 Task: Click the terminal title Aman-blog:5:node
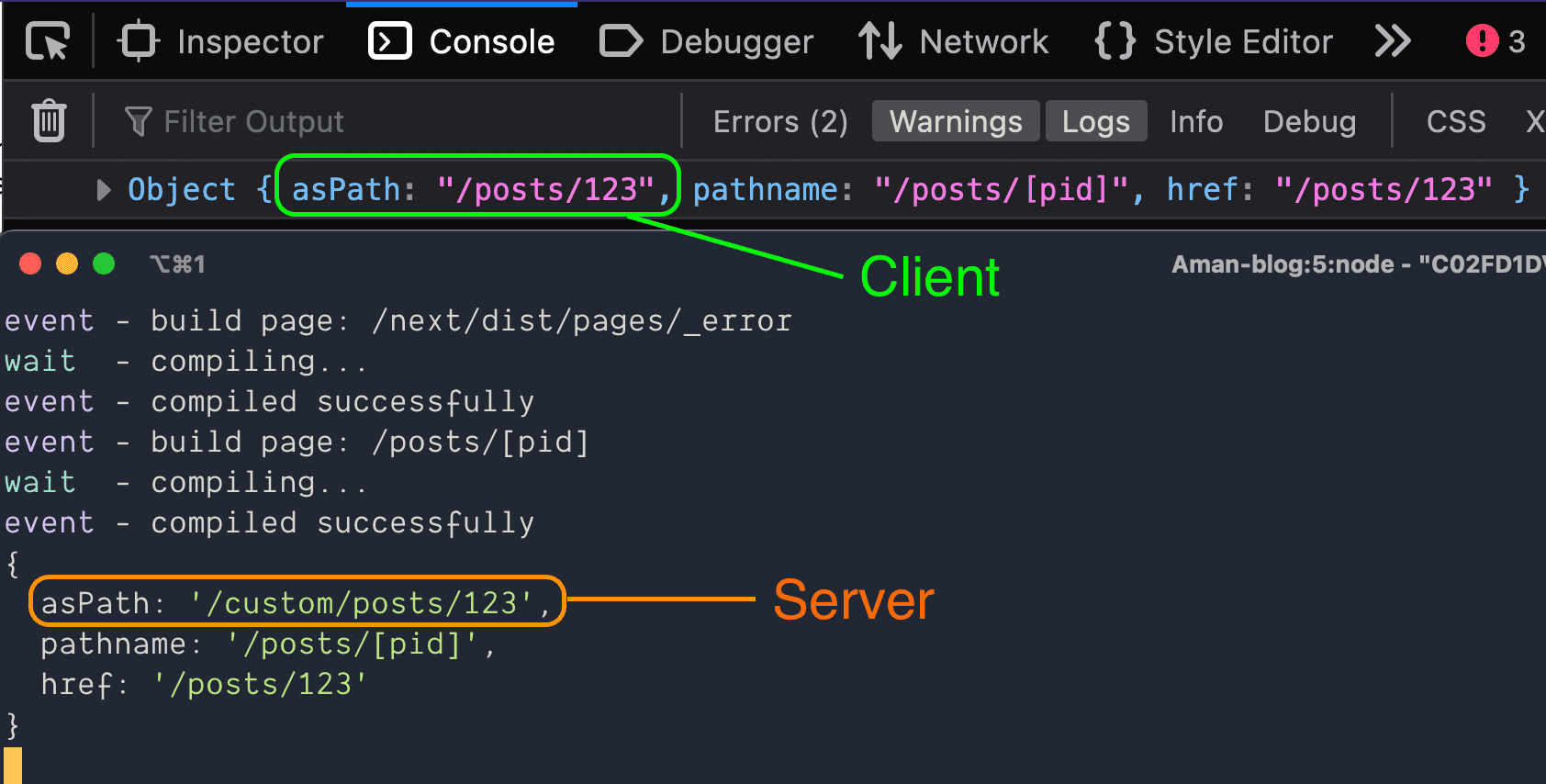point(1358,264)
